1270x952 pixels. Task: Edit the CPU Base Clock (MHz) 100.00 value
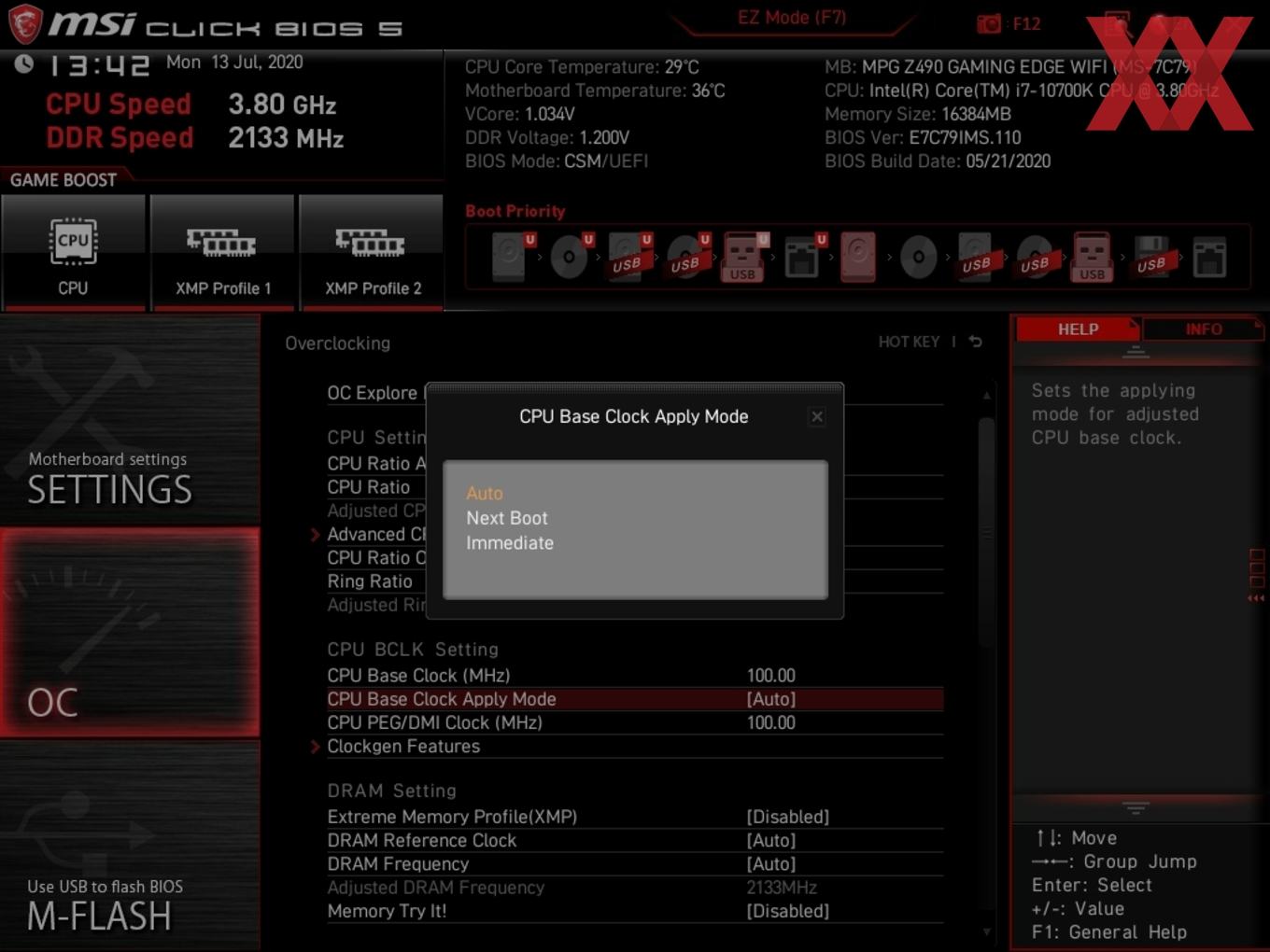tap(771, 676)
